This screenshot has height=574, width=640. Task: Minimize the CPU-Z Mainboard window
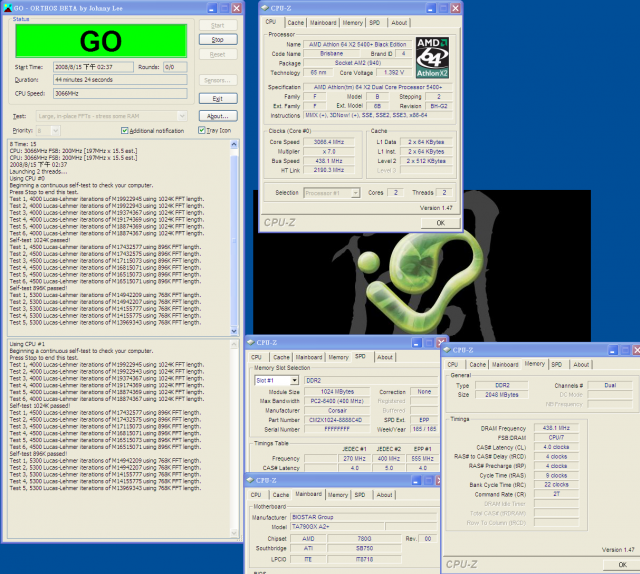pyautogui.click(x=416, y=481)
